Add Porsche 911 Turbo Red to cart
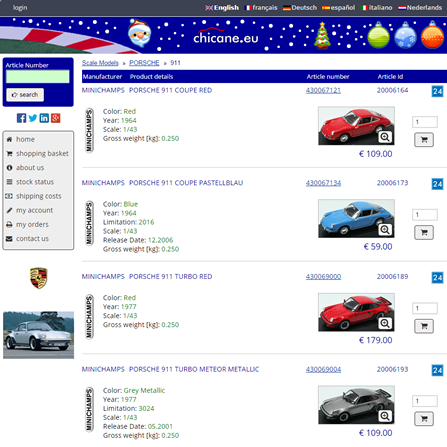Image resolution: width=447 pixels, height=447 pixels. pos(424,326)
